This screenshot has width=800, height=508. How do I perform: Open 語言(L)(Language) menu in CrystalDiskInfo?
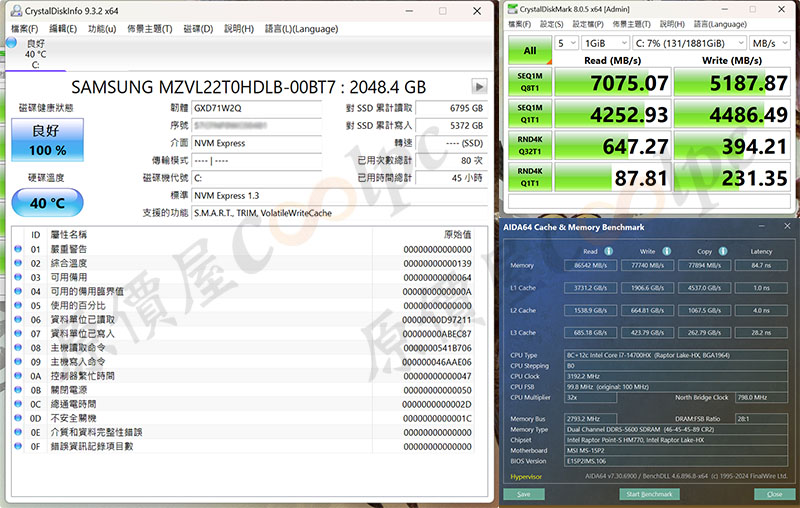302,29
